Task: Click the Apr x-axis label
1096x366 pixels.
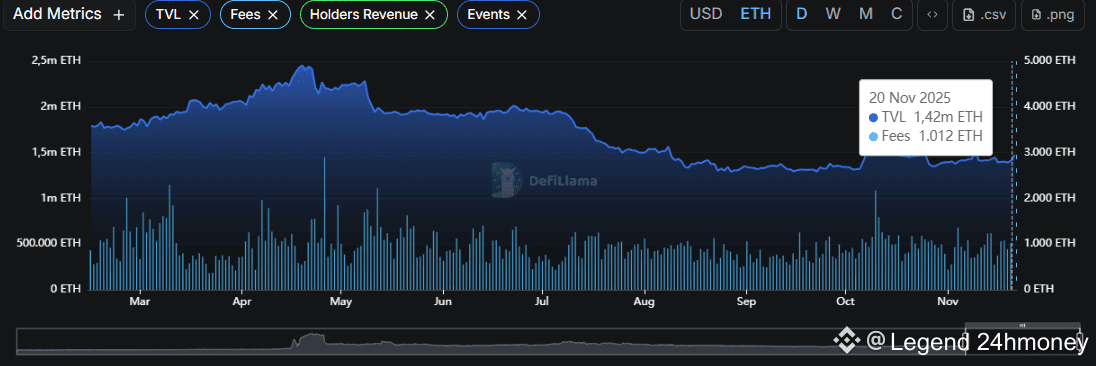Action: pos(242,302)
